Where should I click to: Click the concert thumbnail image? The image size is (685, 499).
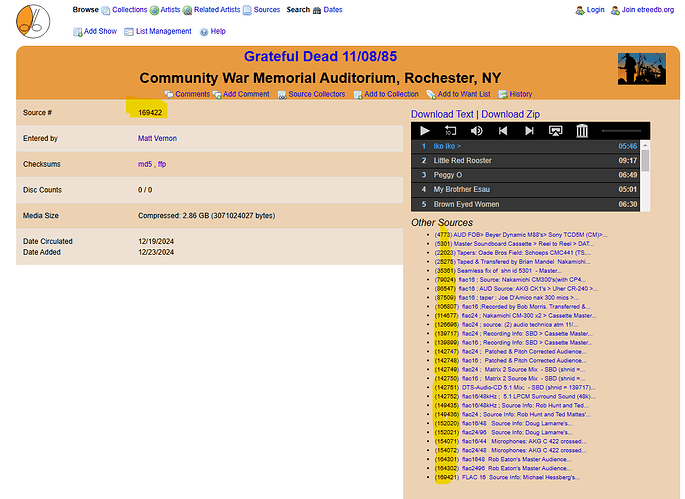coord(642,69)
